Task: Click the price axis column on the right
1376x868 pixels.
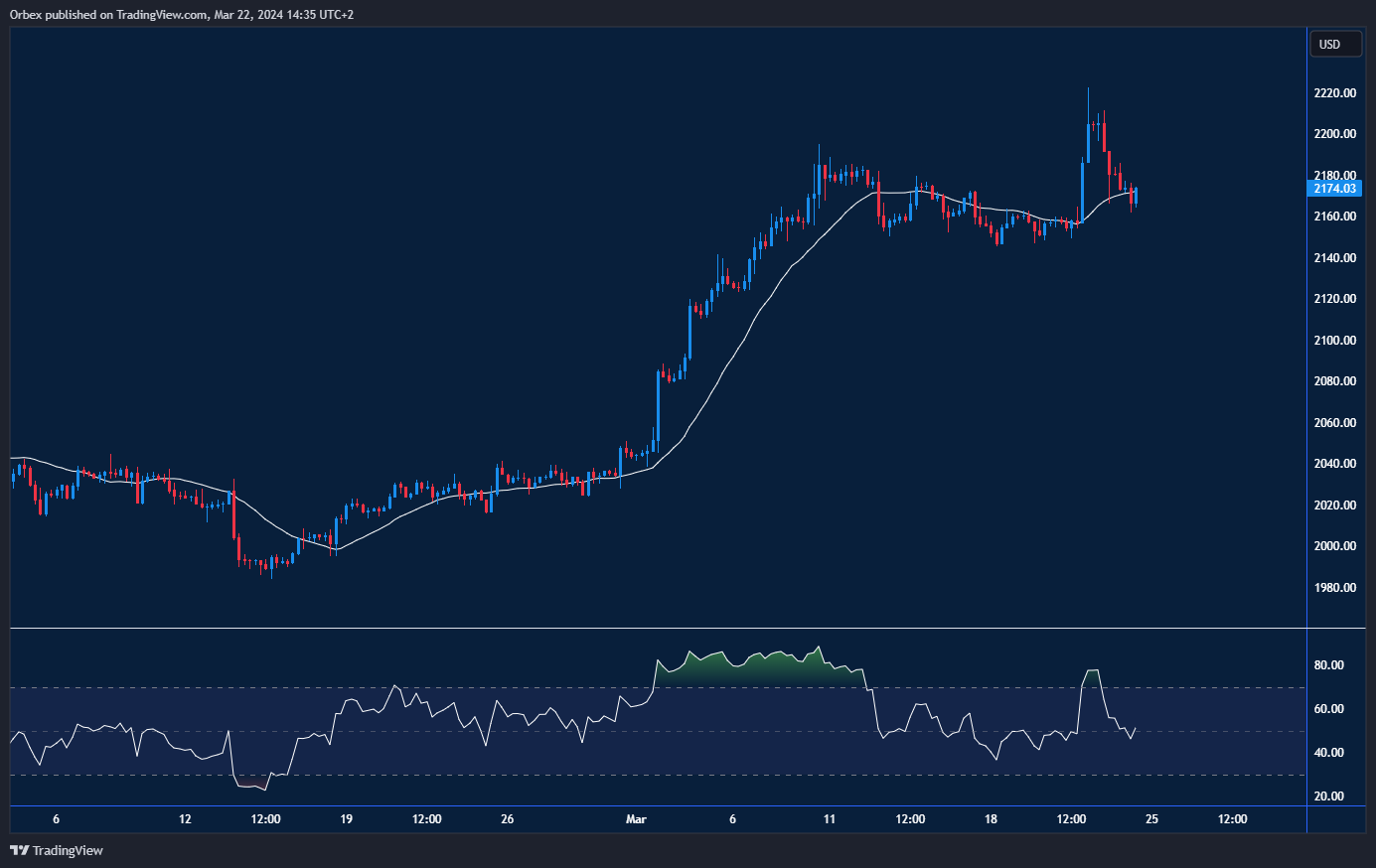Action: [x=1335, y=397]
